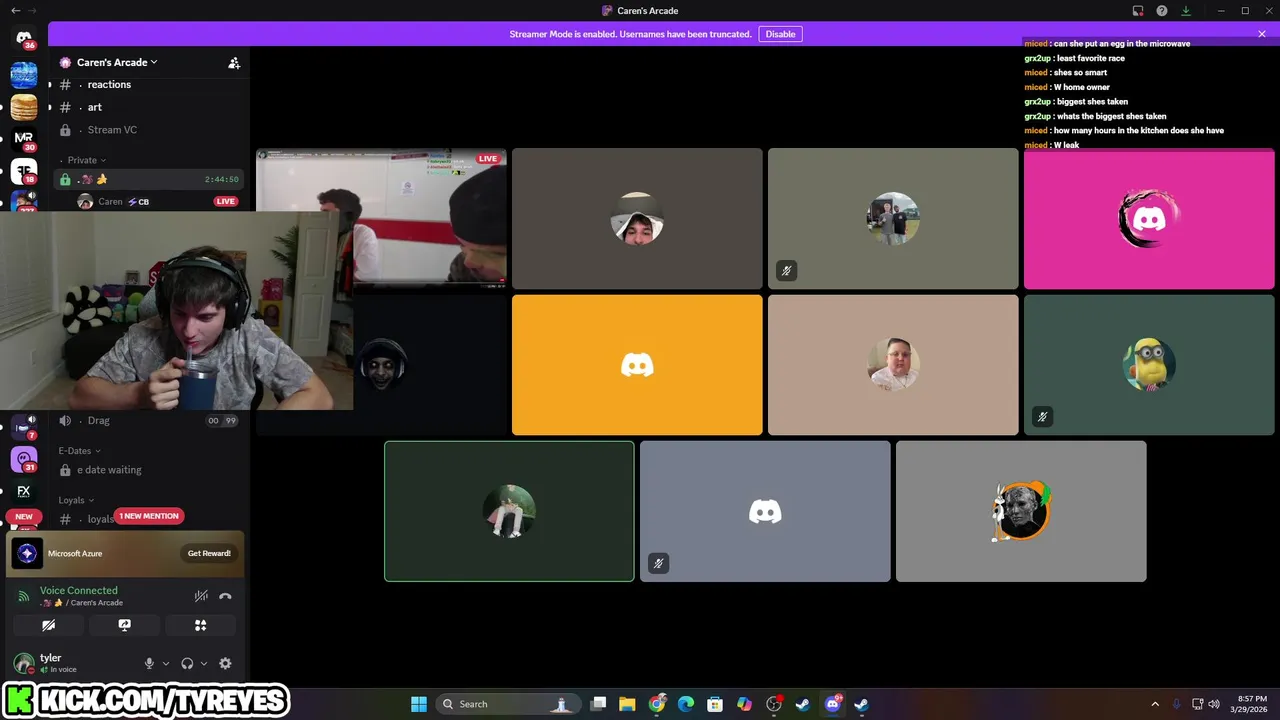1280x720 pixels.
Task: Toggle headphone deafen next to tyler
Action: tap(187, 663)
